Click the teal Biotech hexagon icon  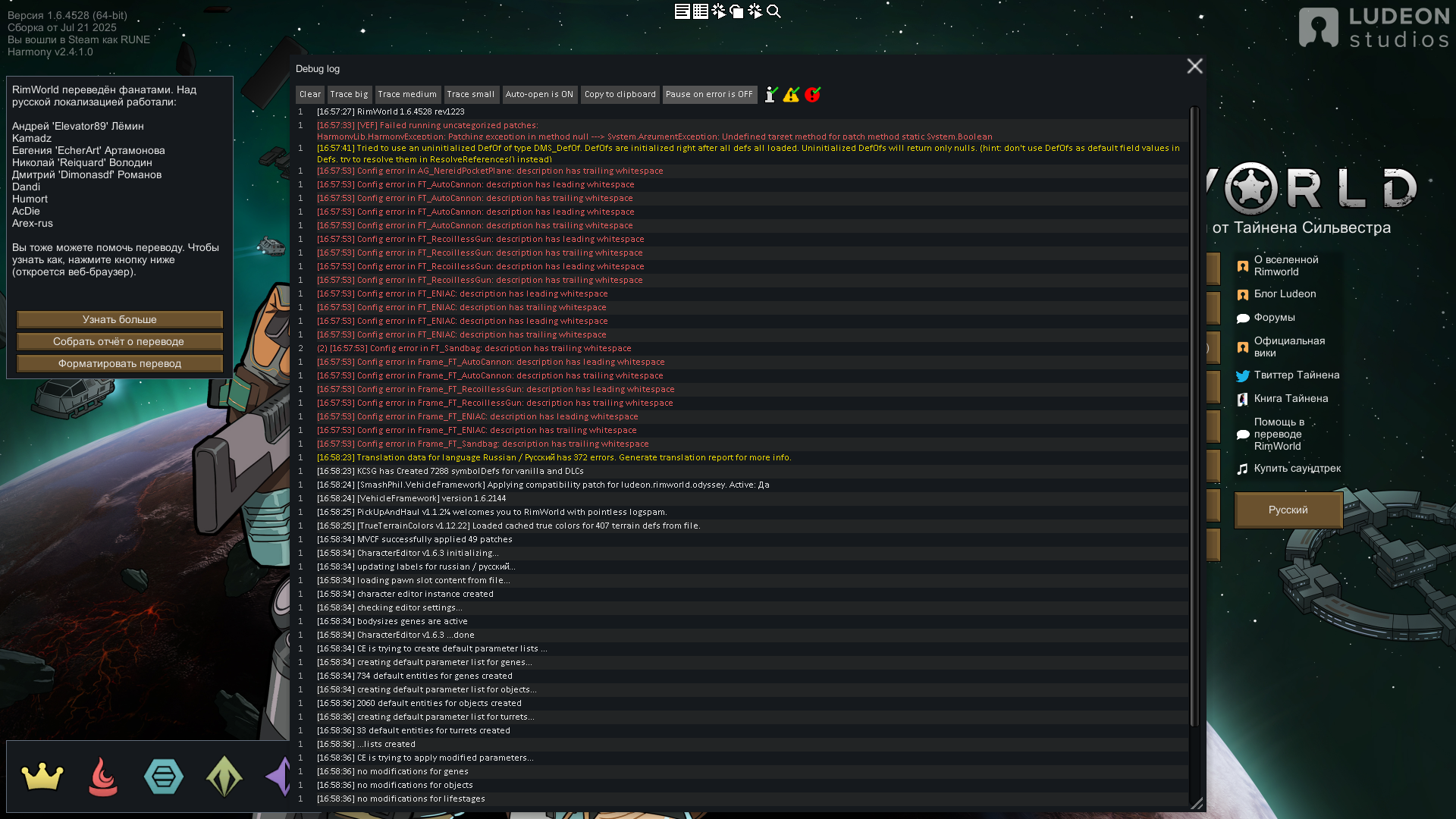point(164,777)
